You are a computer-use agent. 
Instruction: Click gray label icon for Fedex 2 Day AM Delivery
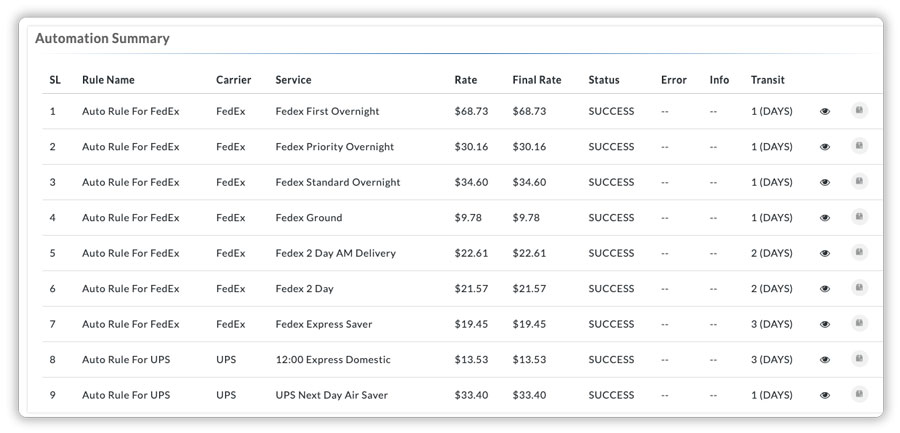[x=859, y=252]
